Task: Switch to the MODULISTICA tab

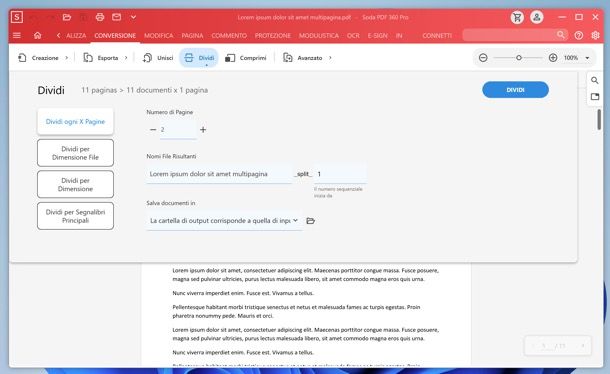Action: (x=319, y=35)
